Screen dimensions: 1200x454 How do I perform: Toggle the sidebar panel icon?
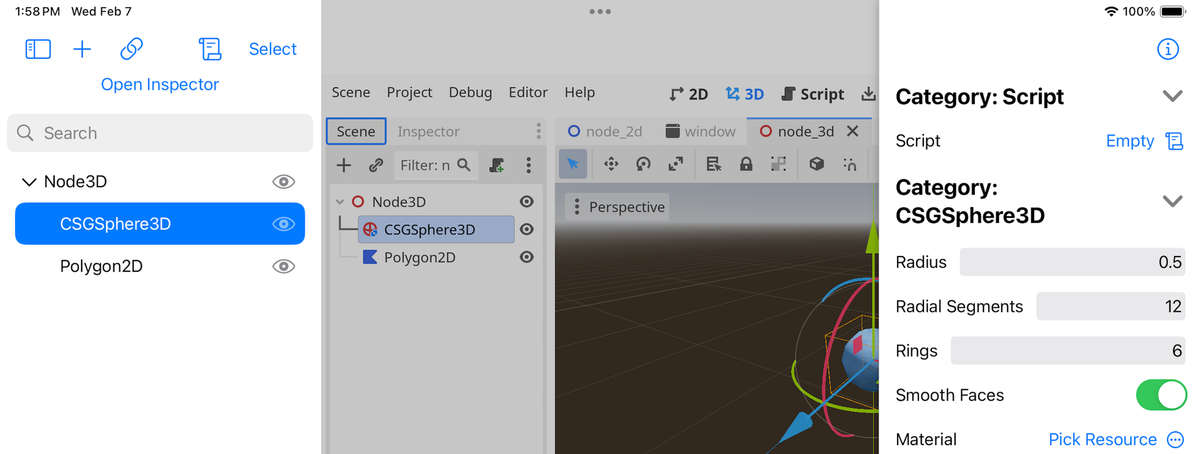38,49
